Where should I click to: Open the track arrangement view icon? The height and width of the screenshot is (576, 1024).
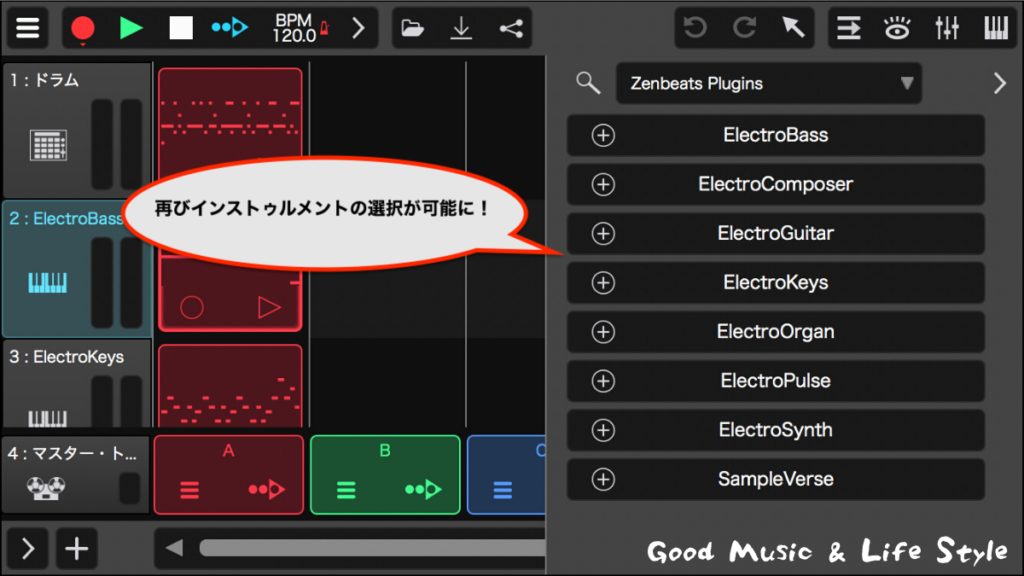pyautogui.click(x=848, y=28)
